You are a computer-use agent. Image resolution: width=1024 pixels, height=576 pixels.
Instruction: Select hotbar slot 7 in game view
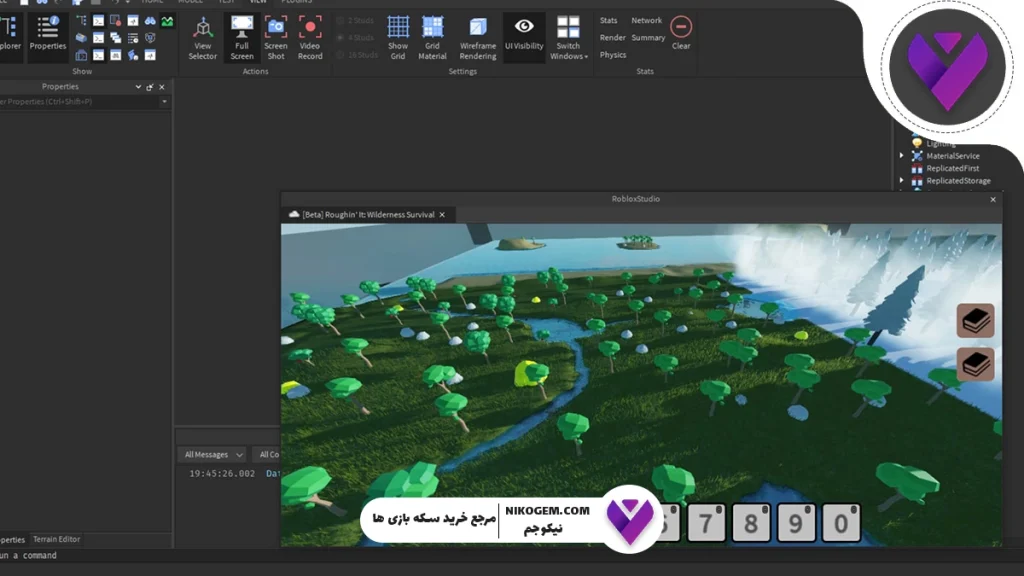[706, 522]
